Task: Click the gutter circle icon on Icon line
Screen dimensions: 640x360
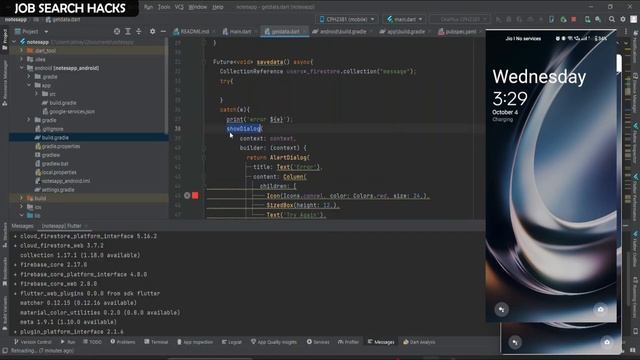Action: (187, 196)
